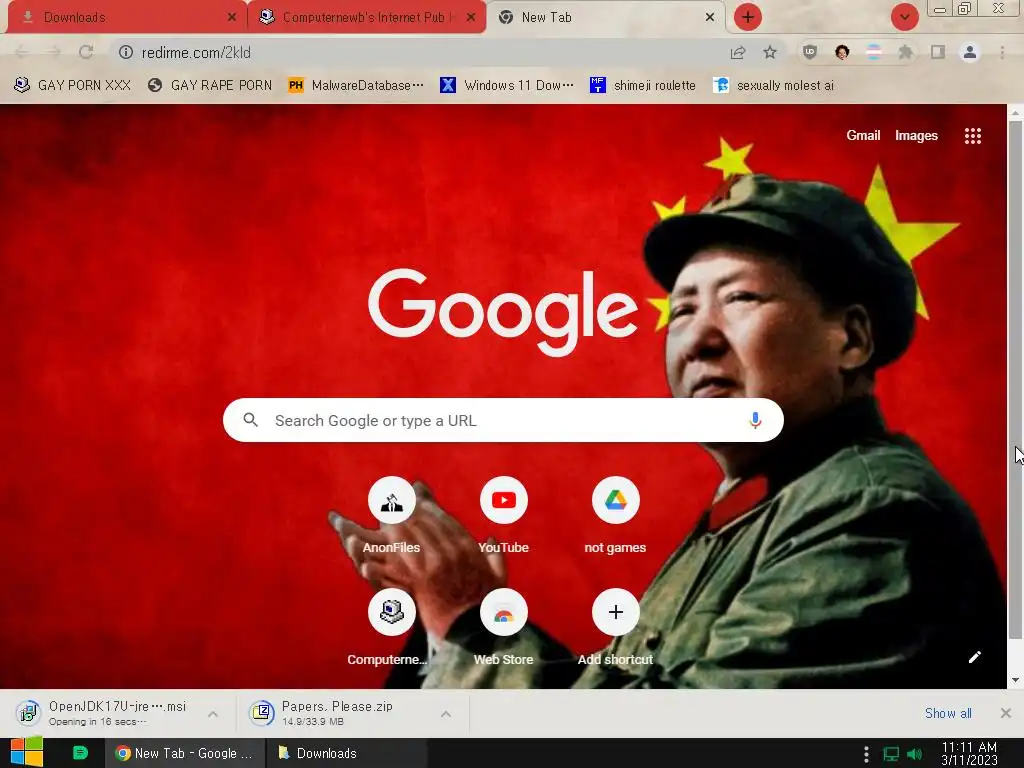Viewport: 1024px width, 768px height.
Task: Reload the page
Action: click(86, 52)
